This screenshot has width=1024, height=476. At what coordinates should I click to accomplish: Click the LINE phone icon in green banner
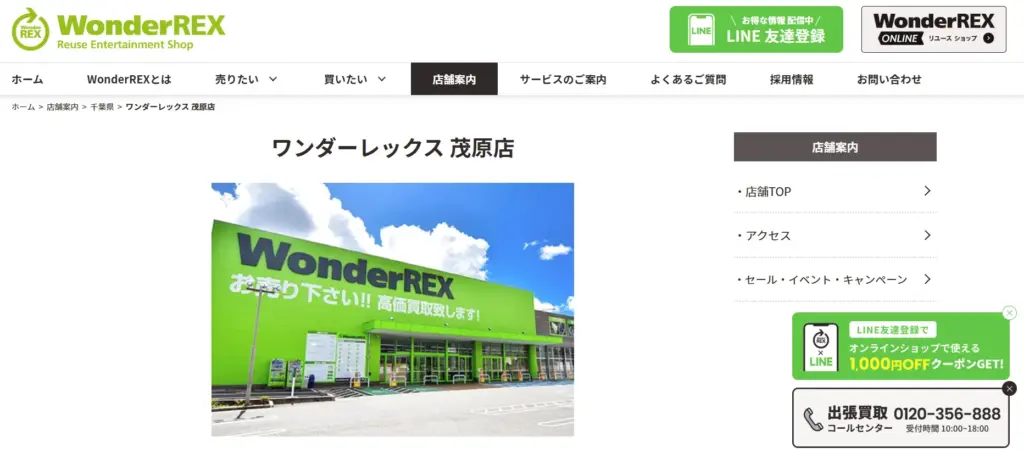point(701,30)
